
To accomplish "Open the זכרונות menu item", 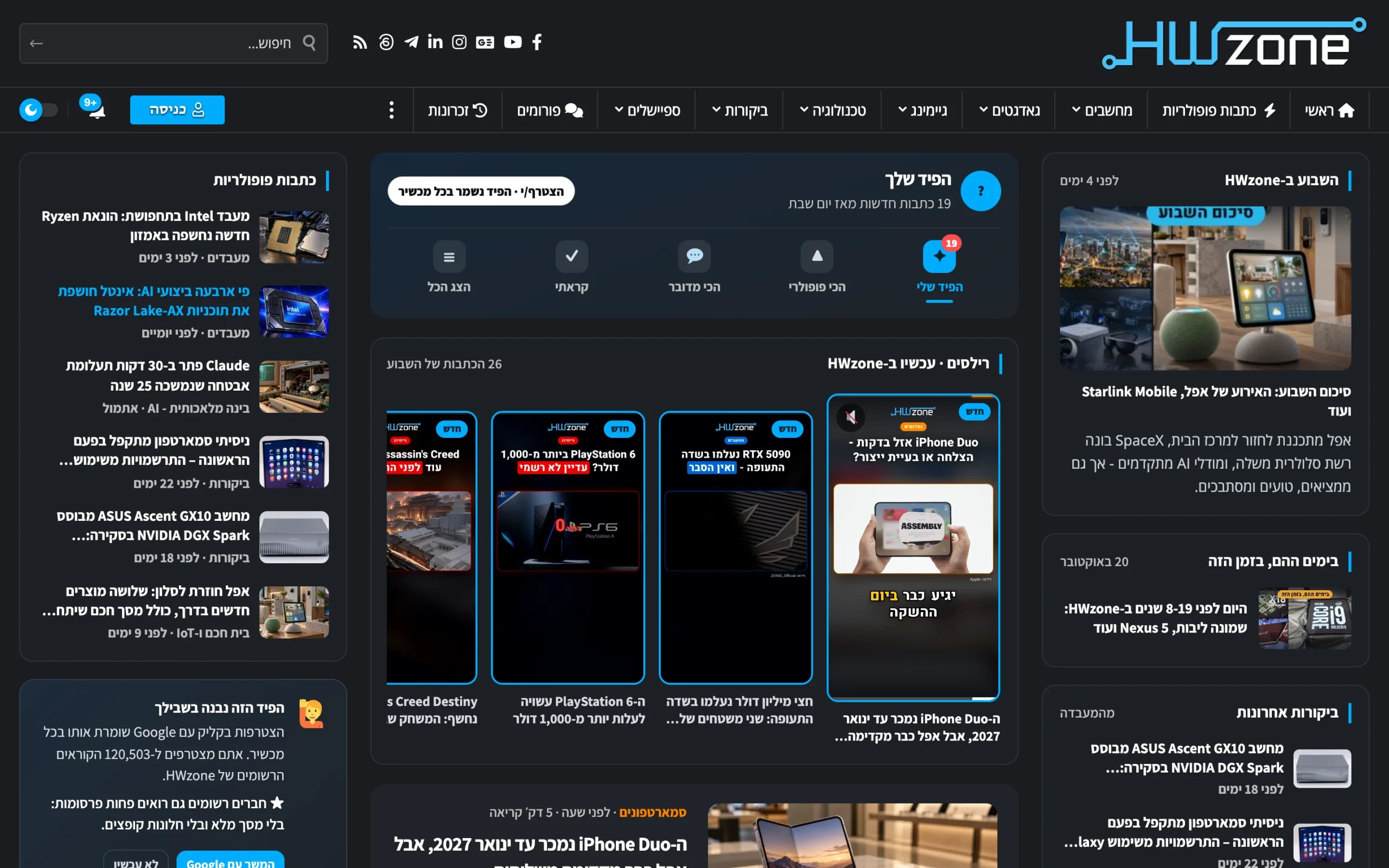I will 457,110.
